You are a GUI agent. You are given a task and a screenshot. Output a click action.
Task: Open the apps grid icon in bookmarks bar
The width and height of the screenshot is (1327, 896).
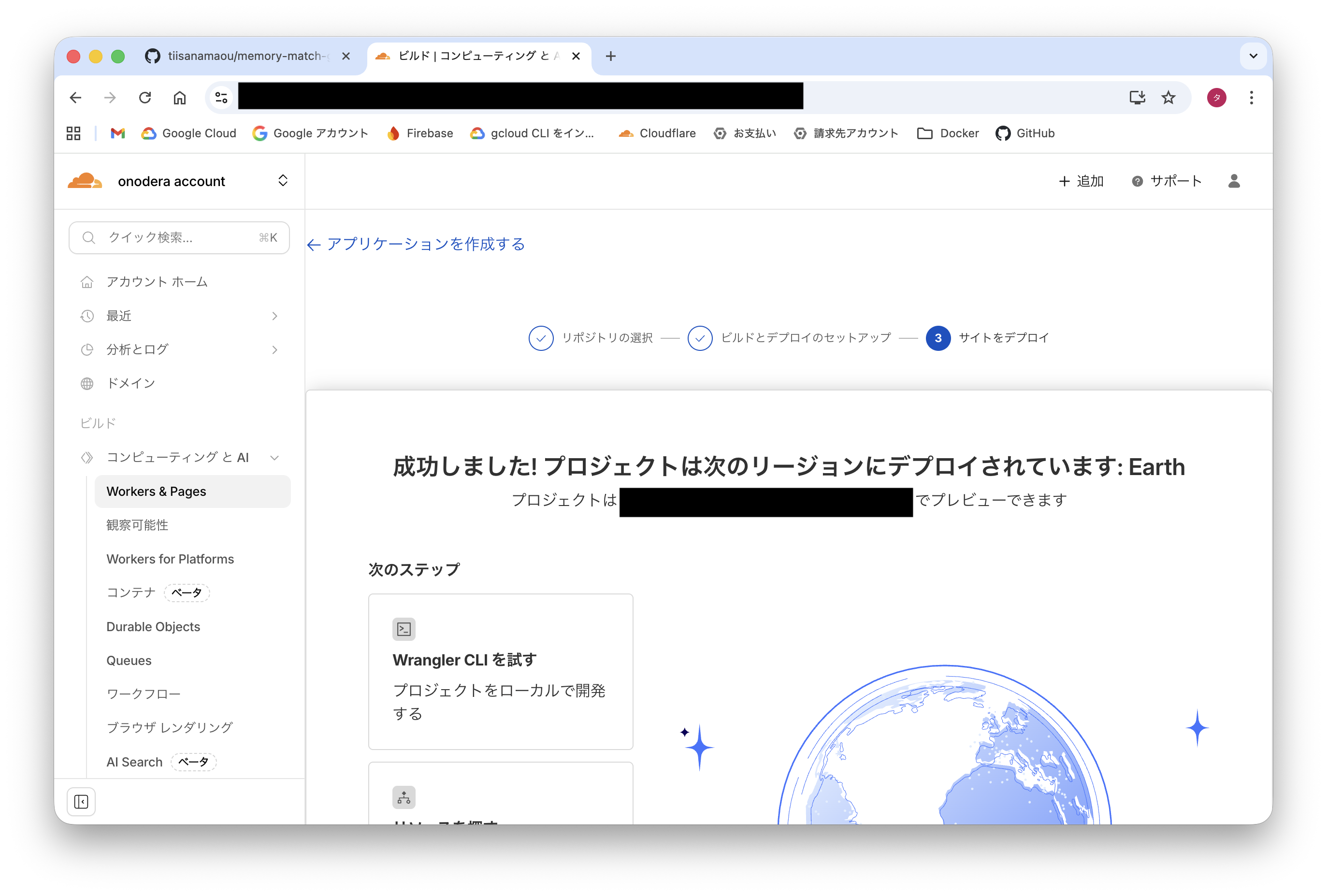coord(73,133)
